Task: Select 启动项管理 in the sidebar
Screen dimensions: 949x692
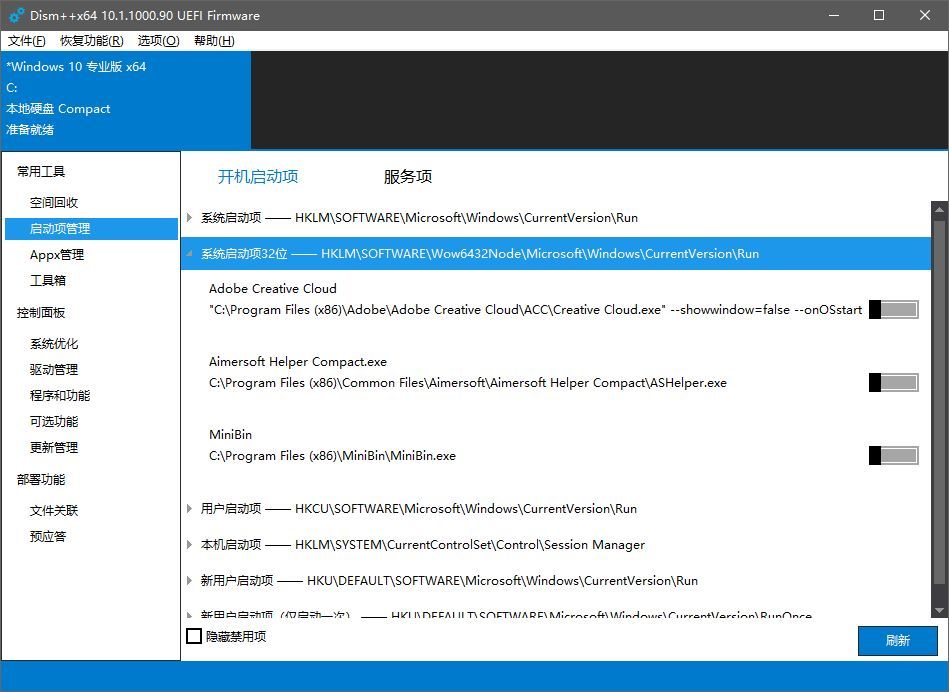Action: point(91,229)
